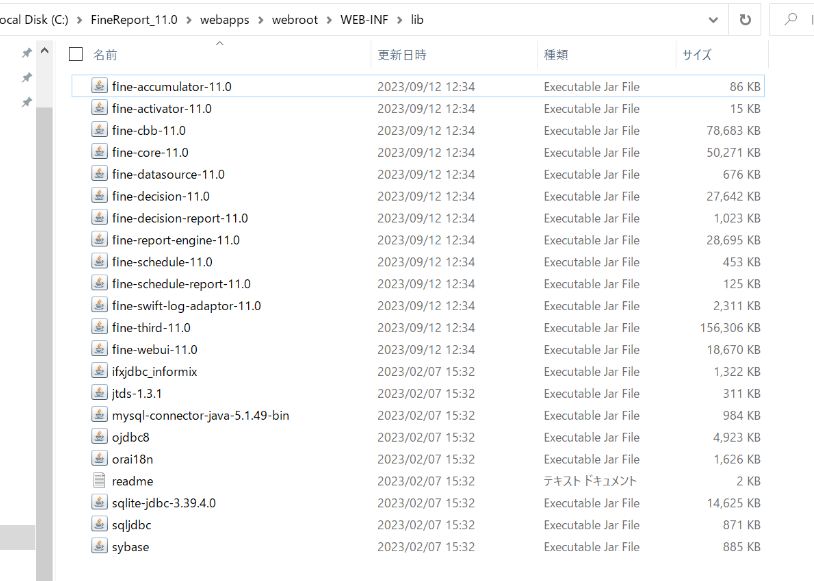Go to webapps in the address path
The width and height of the screenshot is (814, 581).
click(225, 20)
